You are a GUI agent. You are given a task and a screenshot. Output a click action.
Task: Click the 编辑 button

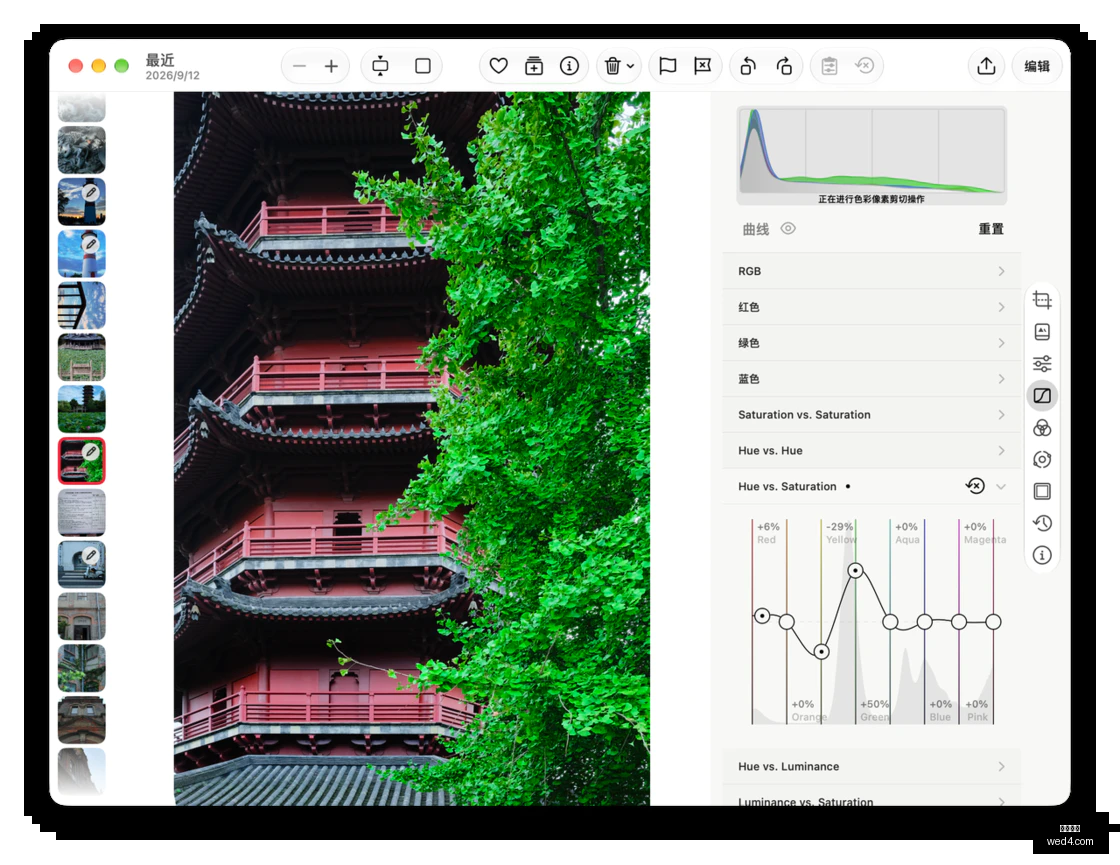pyautogui.click(x=1037, y=66)
